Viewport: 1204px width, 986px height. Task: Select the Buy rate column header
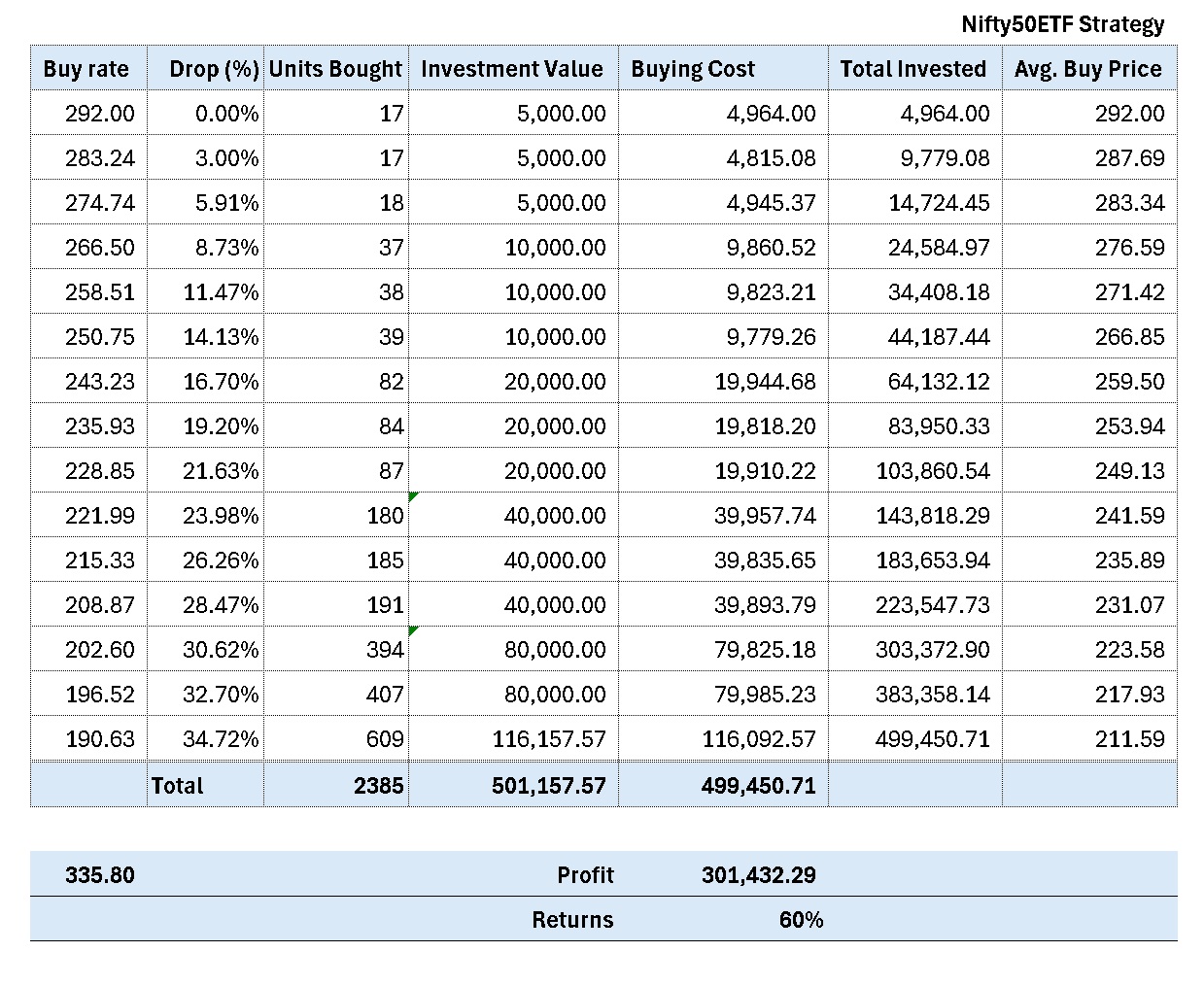pos(86,69)
